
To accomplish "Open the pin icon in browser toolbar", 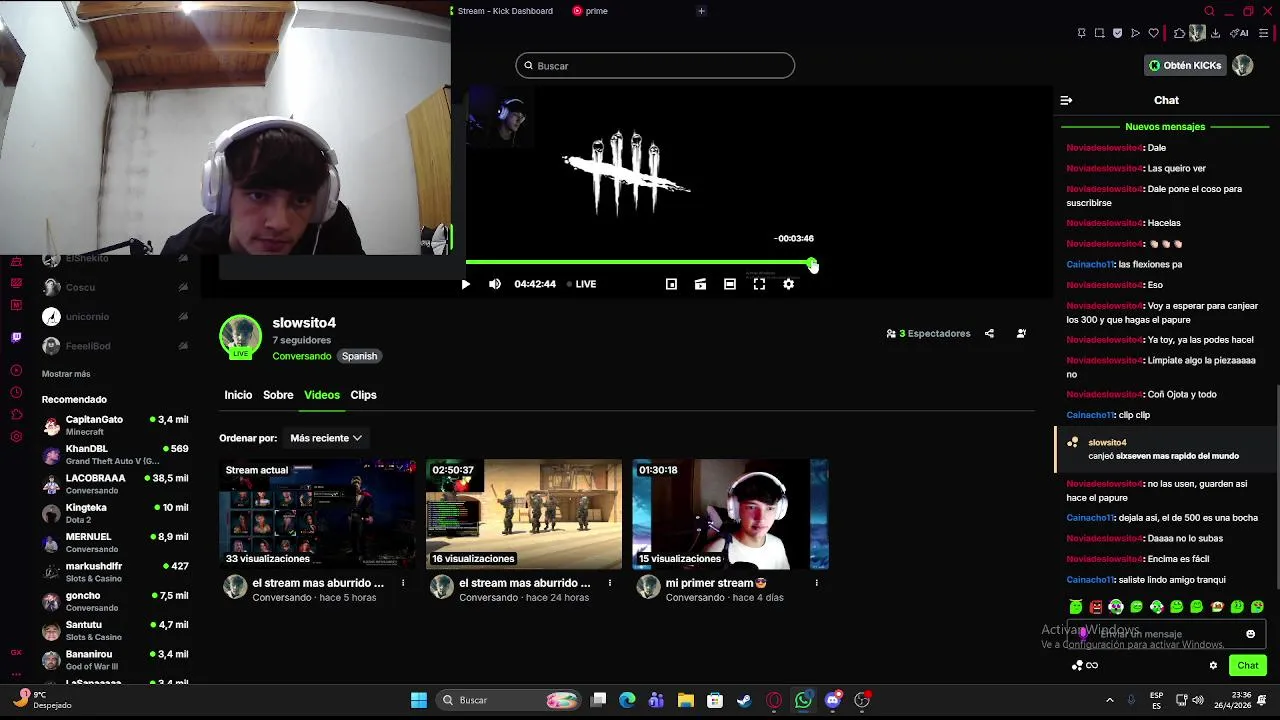I will click(1081, 33).
